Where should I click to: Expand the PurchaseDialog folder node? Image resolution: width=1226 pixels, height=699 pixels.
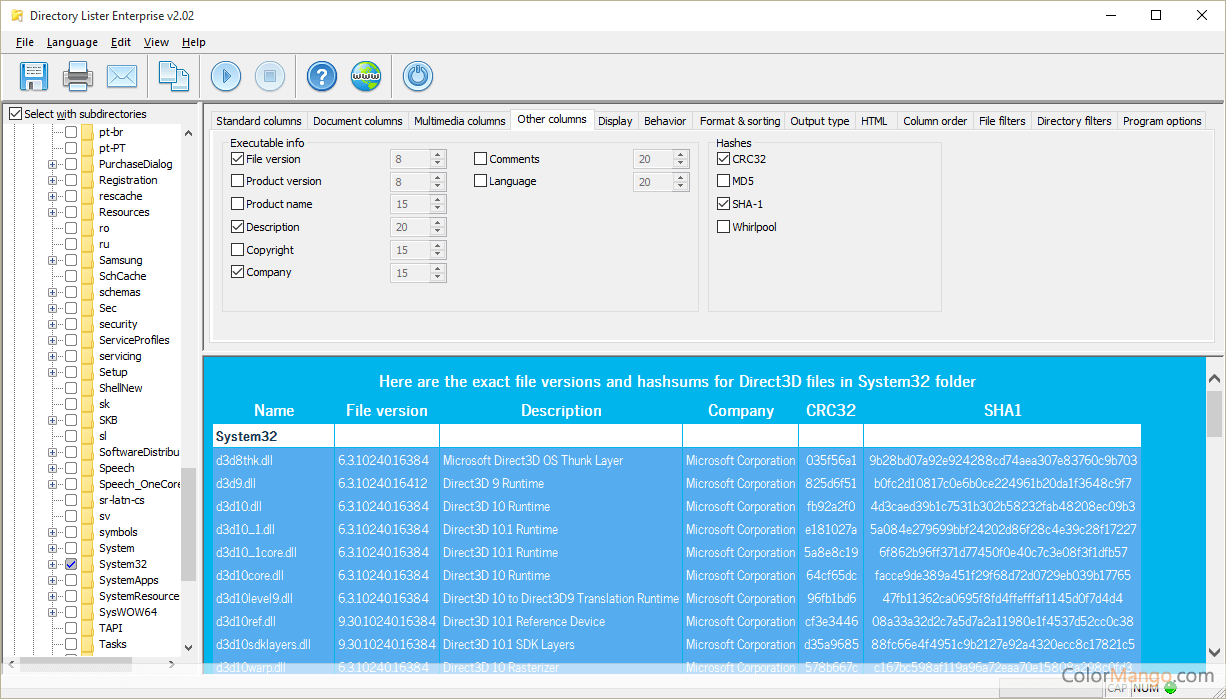pos(53,164)
